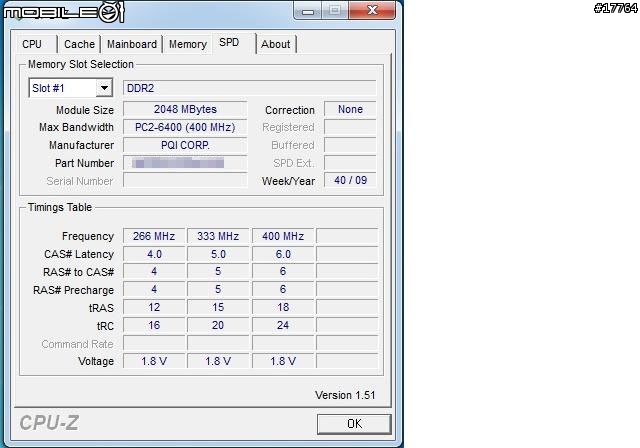Click the RAS# Precharge label
The width and height of the screenshot is (640, 448).
click(x=73, y=290)
